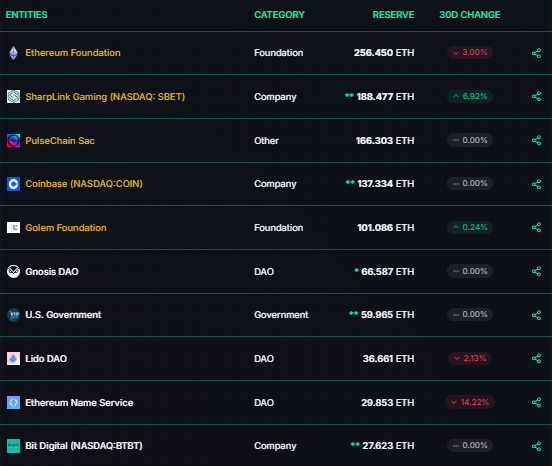Image resolution: width=552 pixels, height=466 pixels.
Task: Sort by the RESERVE column header
Action: coord(393,15)
